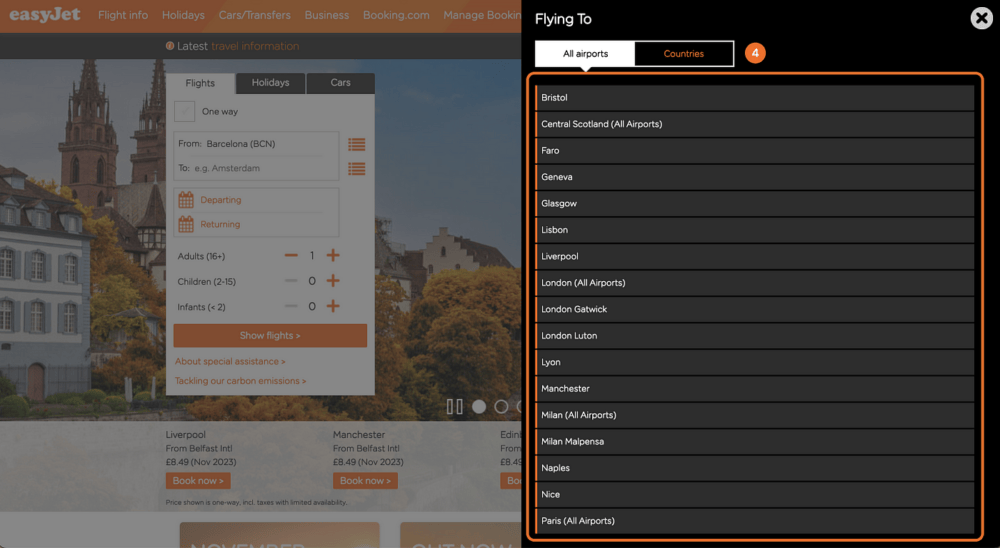
Task: Select the second carousel dot
Action: (x=501, y=406)
